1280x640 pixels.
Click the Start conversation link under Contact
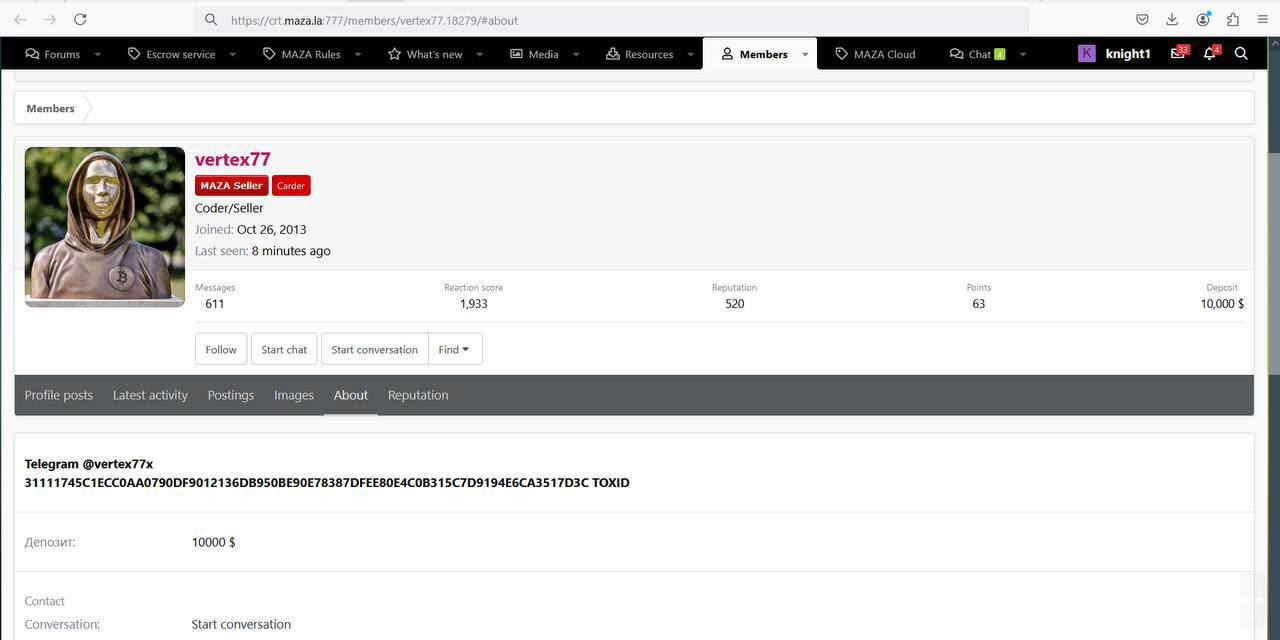[241, 624]
